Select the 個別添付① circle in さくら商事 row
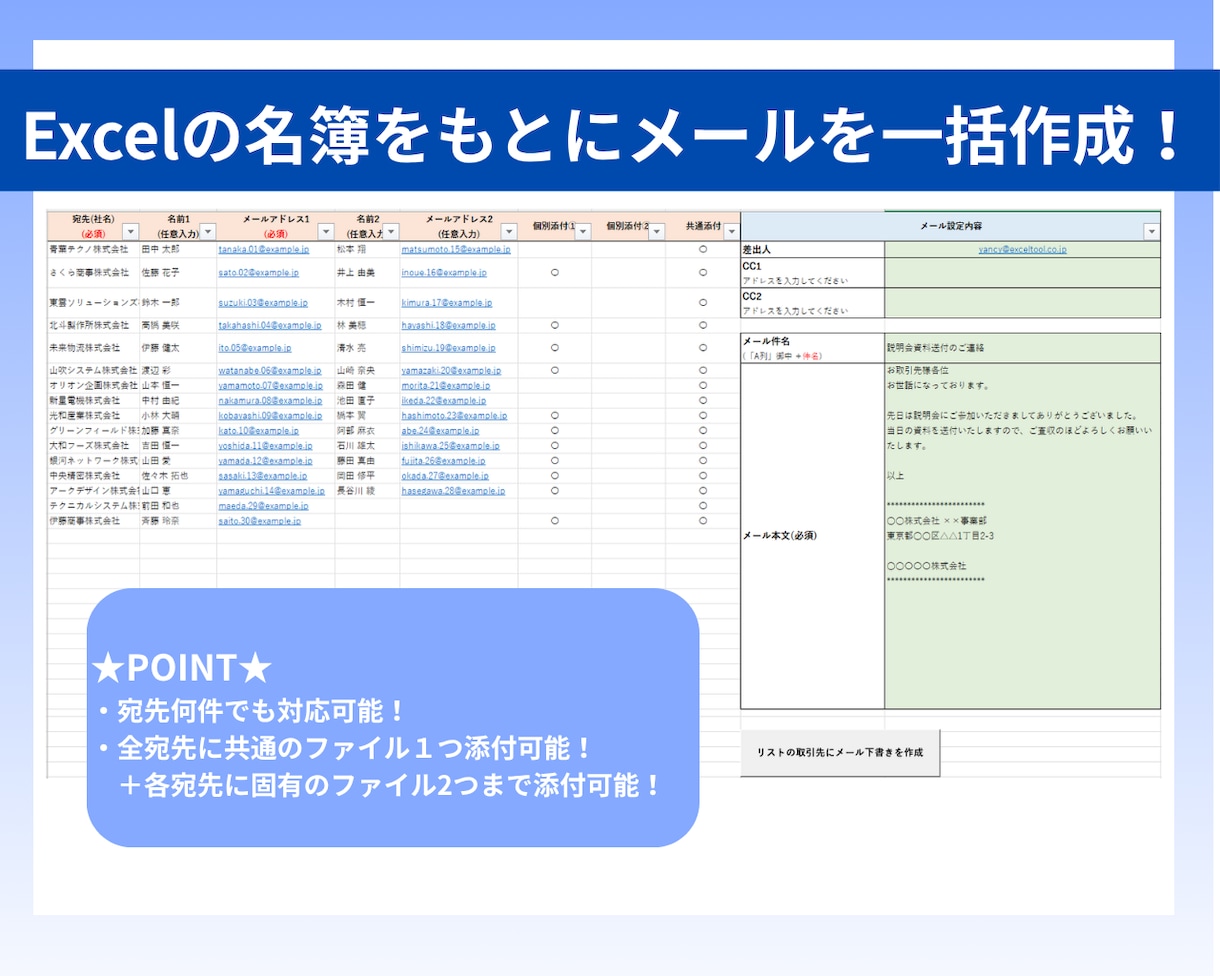Viewport: 1220px width, 976px height. [x=555, y=272]
